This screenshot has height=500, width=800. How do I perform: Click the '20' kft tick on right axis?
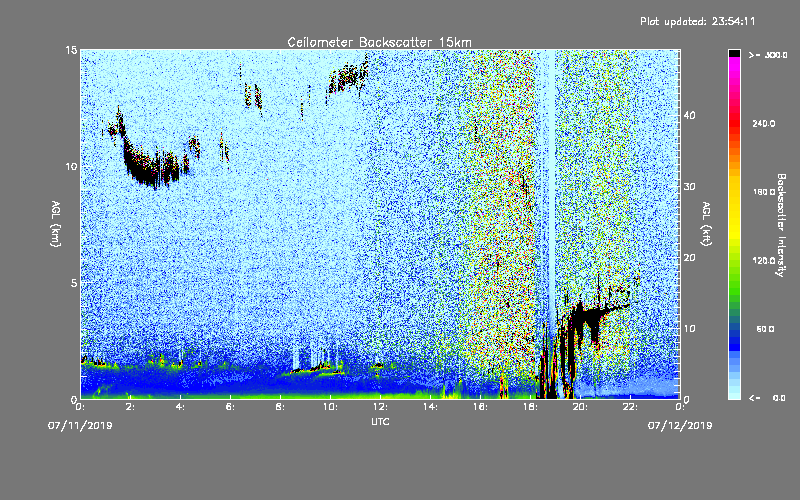(689, 258)
